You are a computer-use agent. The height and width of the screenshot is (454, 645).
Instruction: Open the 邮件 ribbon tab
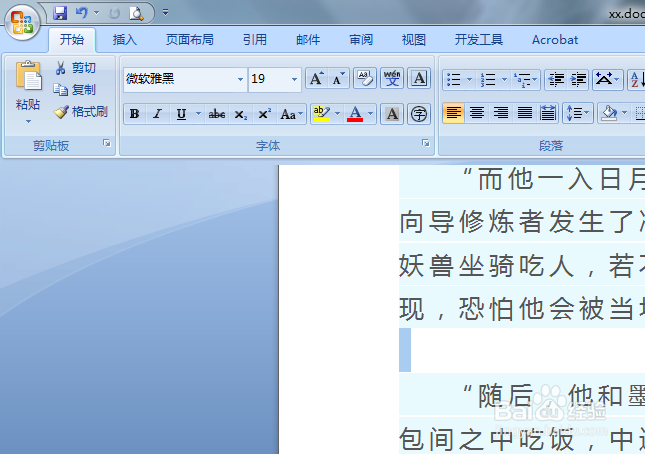(308, 39)
